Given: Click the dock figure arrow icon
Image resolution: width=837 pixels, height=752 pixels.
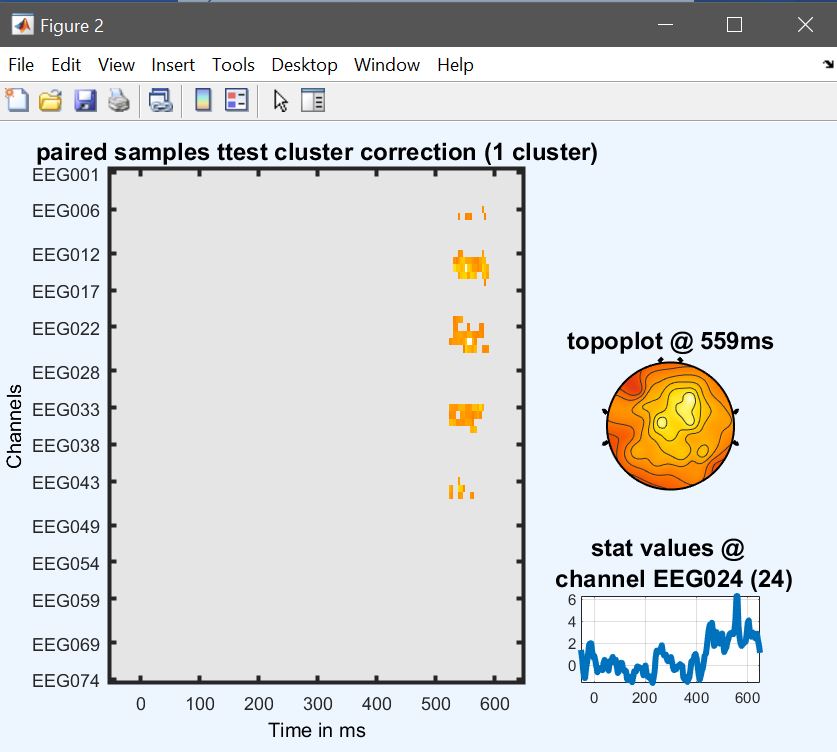Looking at the screenshot, I should [x=828, y=65].
